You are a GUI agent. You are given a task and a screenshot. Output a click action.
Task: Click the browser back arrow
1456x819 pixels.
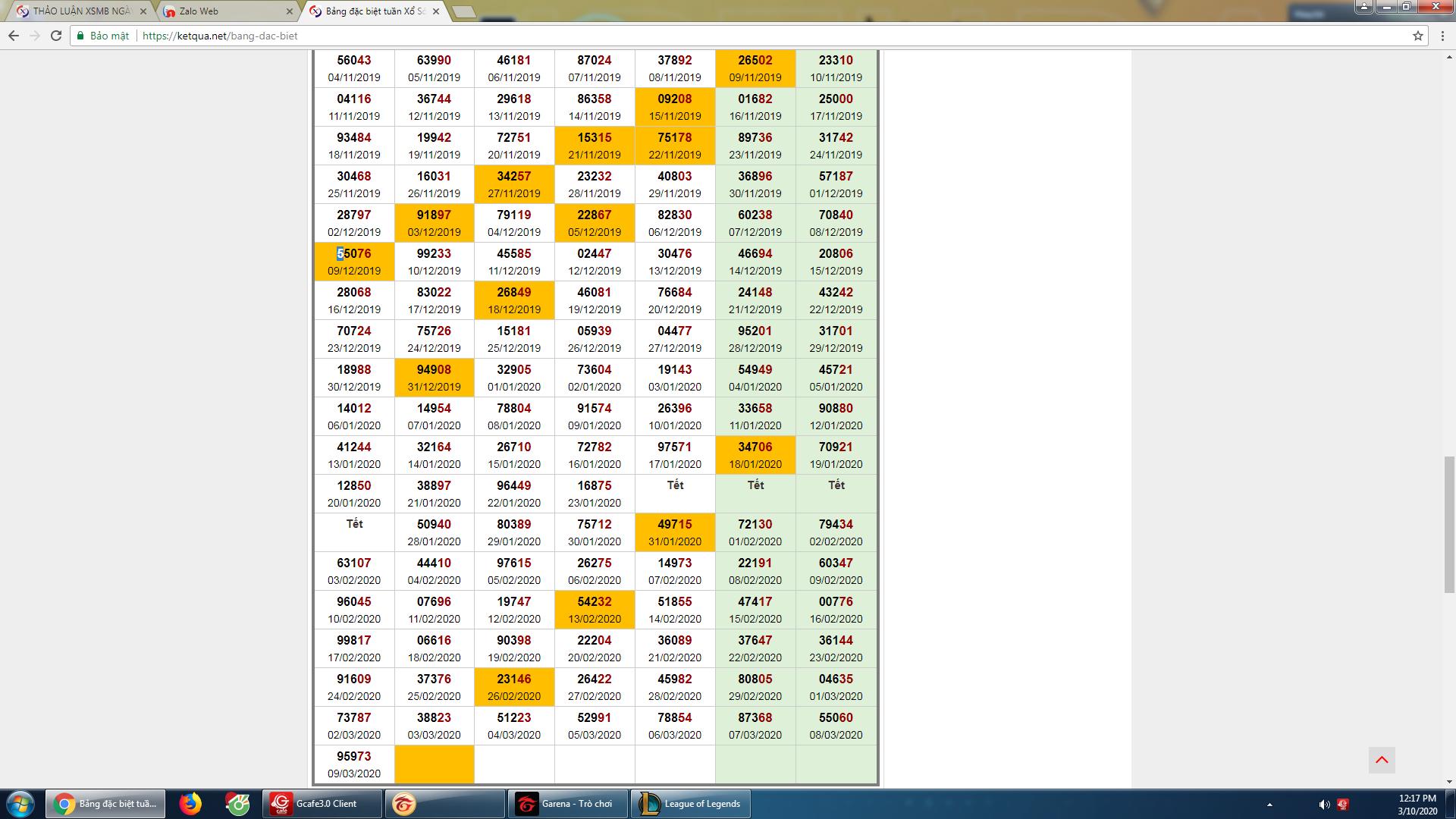coord(14,36)
